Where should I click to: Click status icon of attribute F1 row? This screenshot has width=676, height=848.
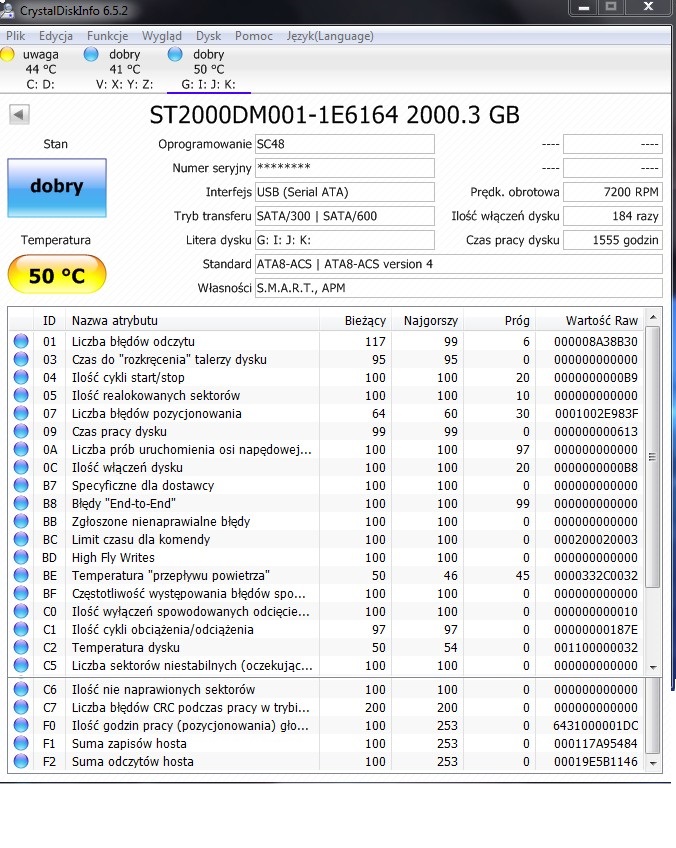coord(21,744)
